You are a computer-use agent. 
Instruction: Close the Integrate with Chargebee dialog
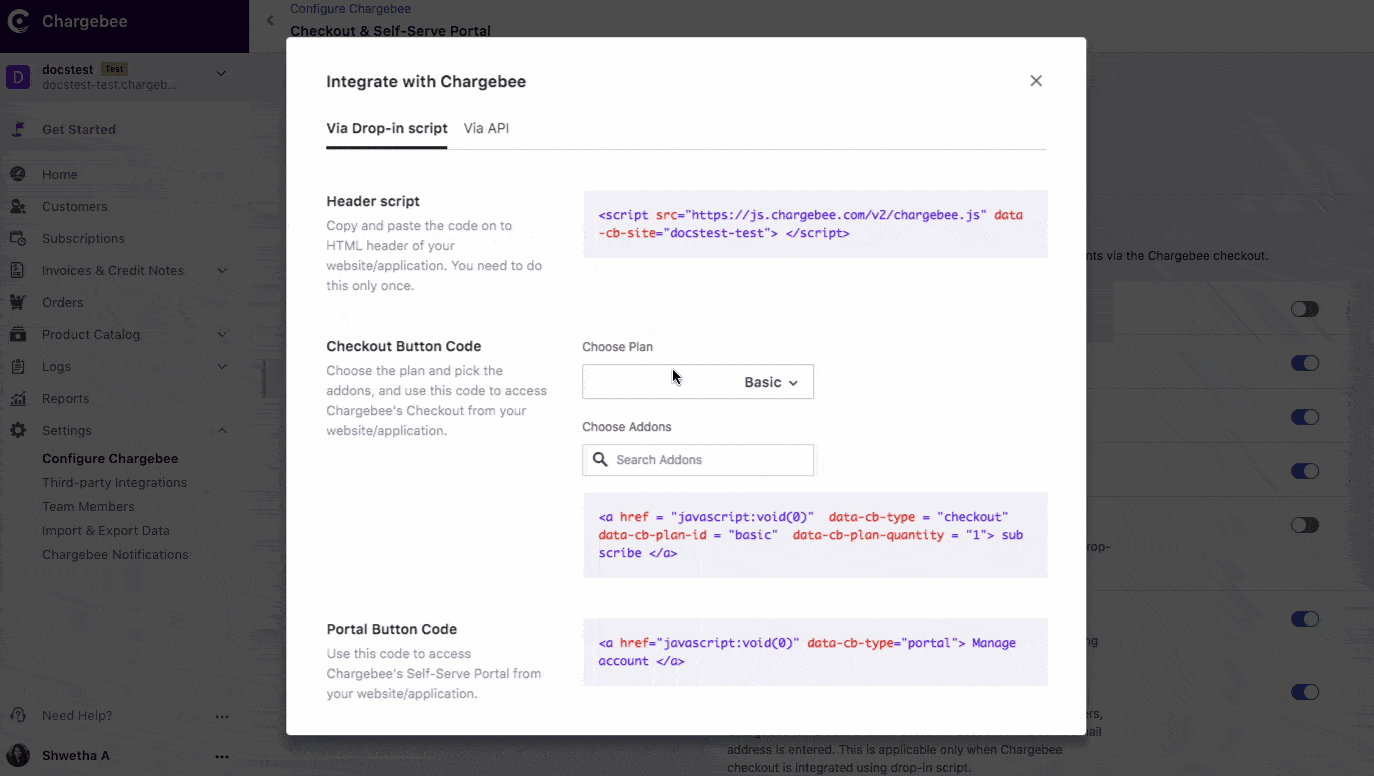pos(1036,81)
